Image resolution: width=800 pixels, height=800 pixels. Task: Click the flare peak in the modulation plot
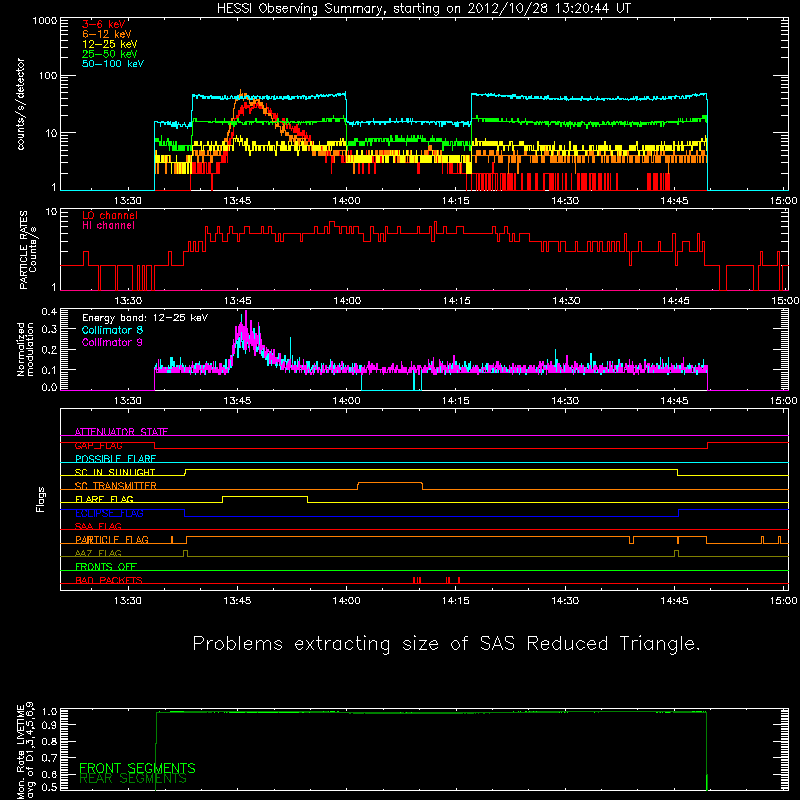coord(246,332)
